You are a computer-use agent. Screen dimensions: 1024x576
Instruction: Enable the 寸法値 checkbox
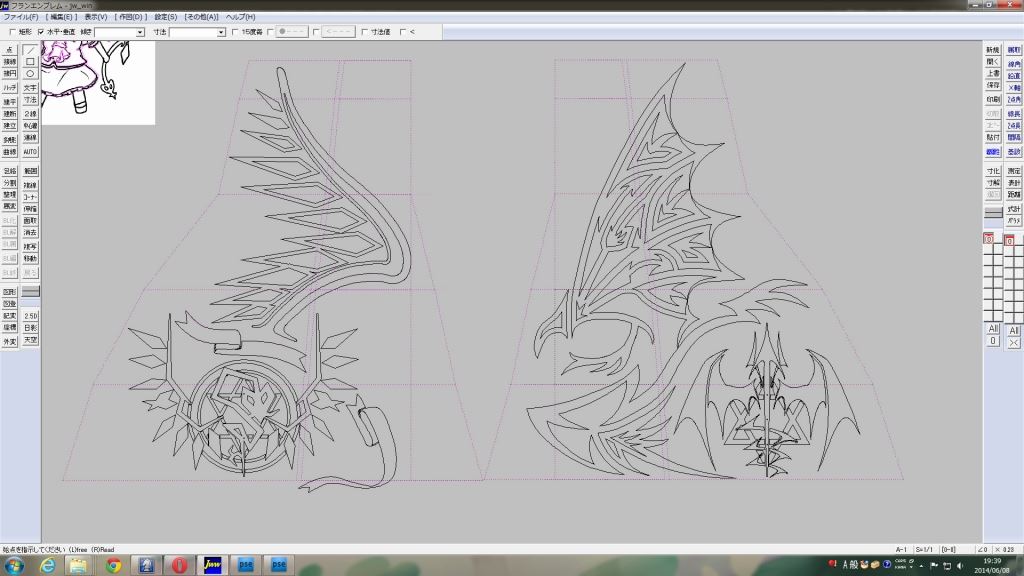[x=364, y=31]
